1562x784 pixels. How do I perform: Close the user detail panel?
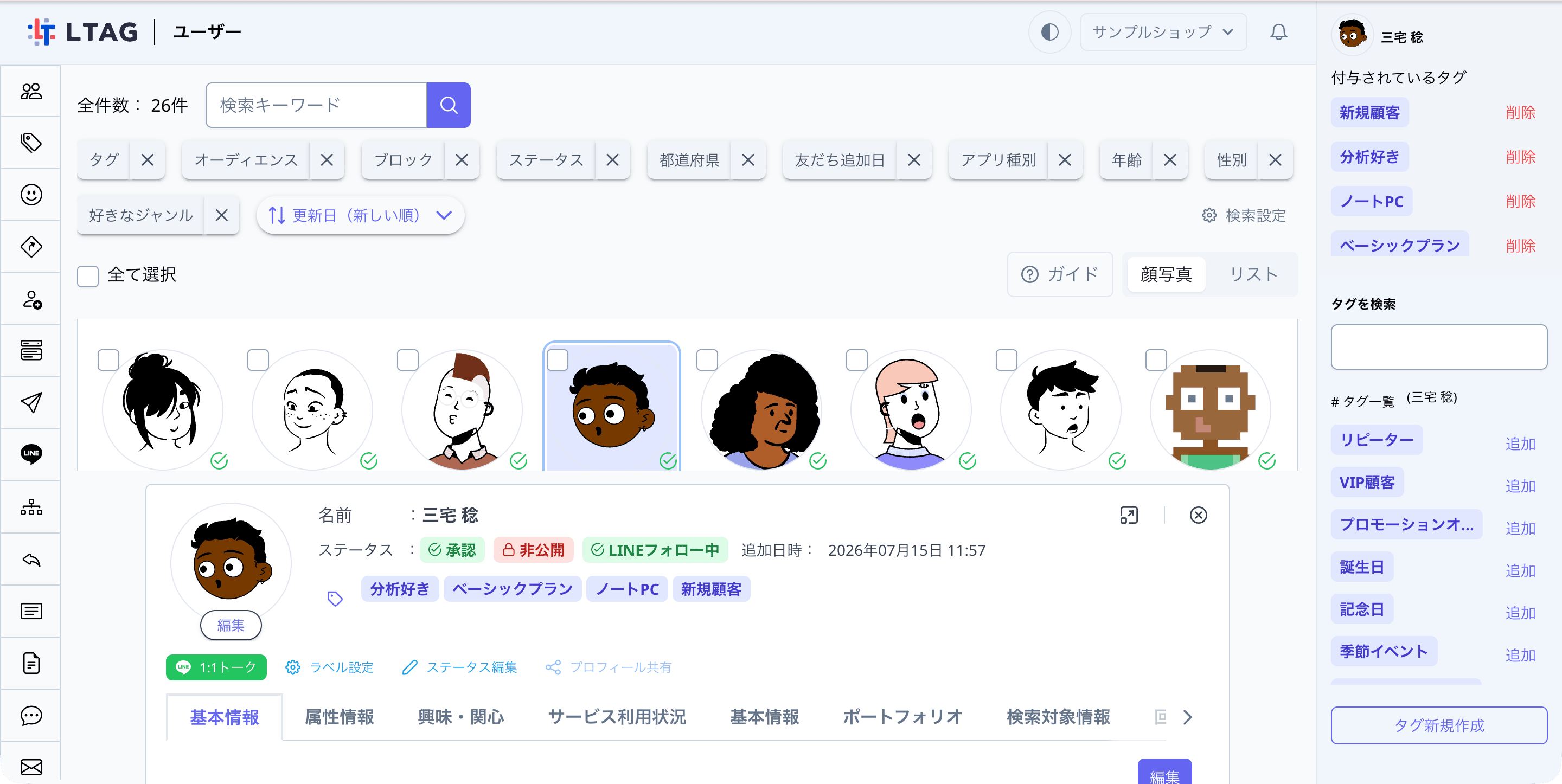(x=1198, y=516)
